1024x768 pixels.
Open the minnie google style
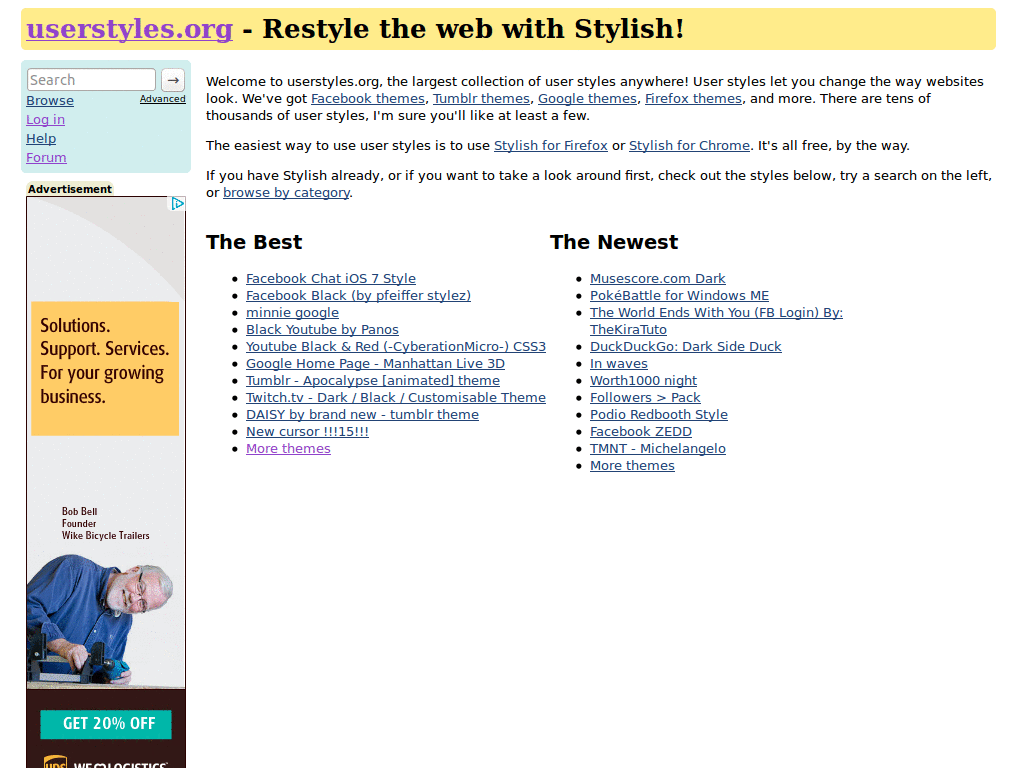click(x=292, y=313)
